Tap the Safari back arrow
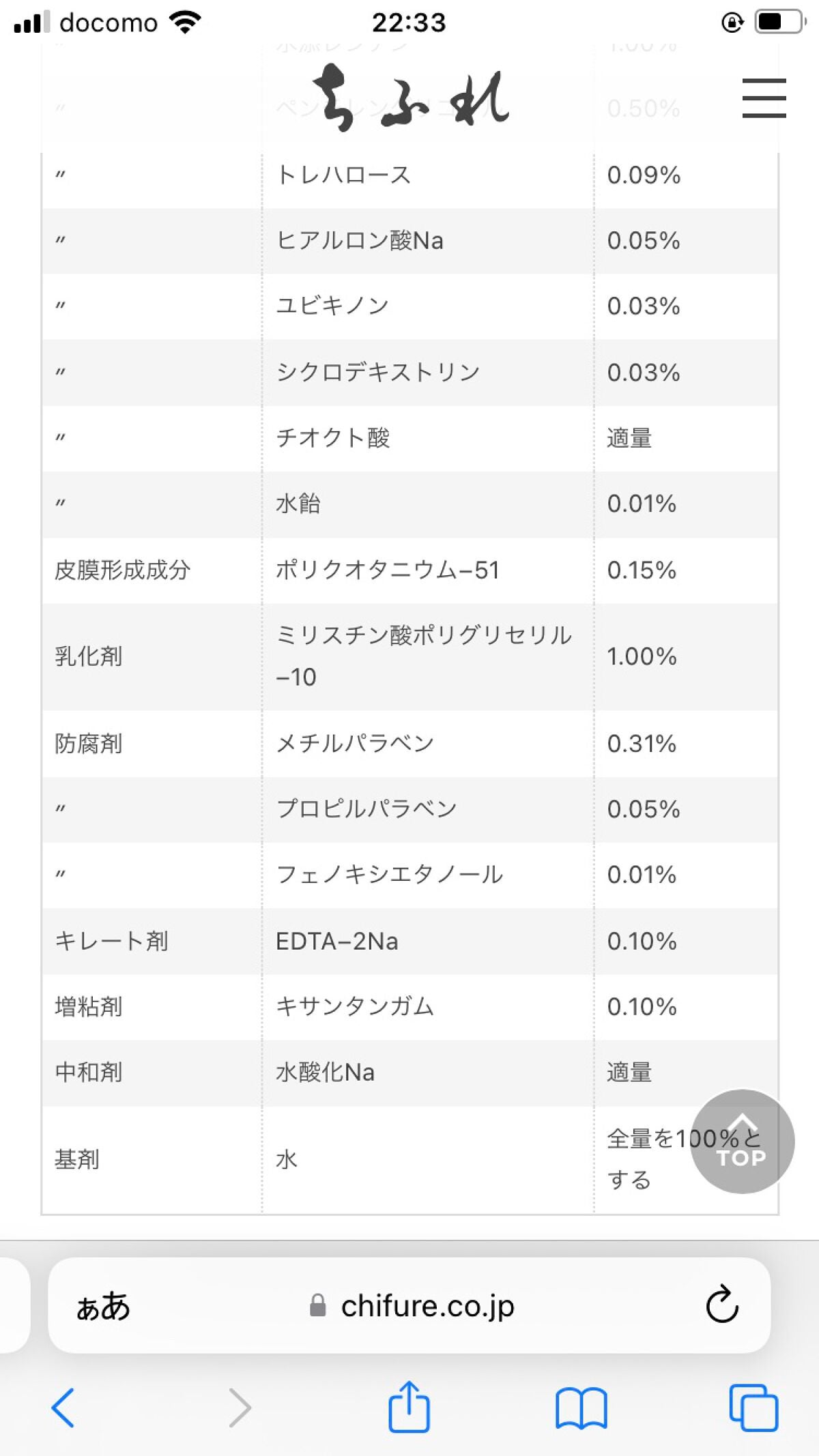The image size is (819, 1456). 63,1407
